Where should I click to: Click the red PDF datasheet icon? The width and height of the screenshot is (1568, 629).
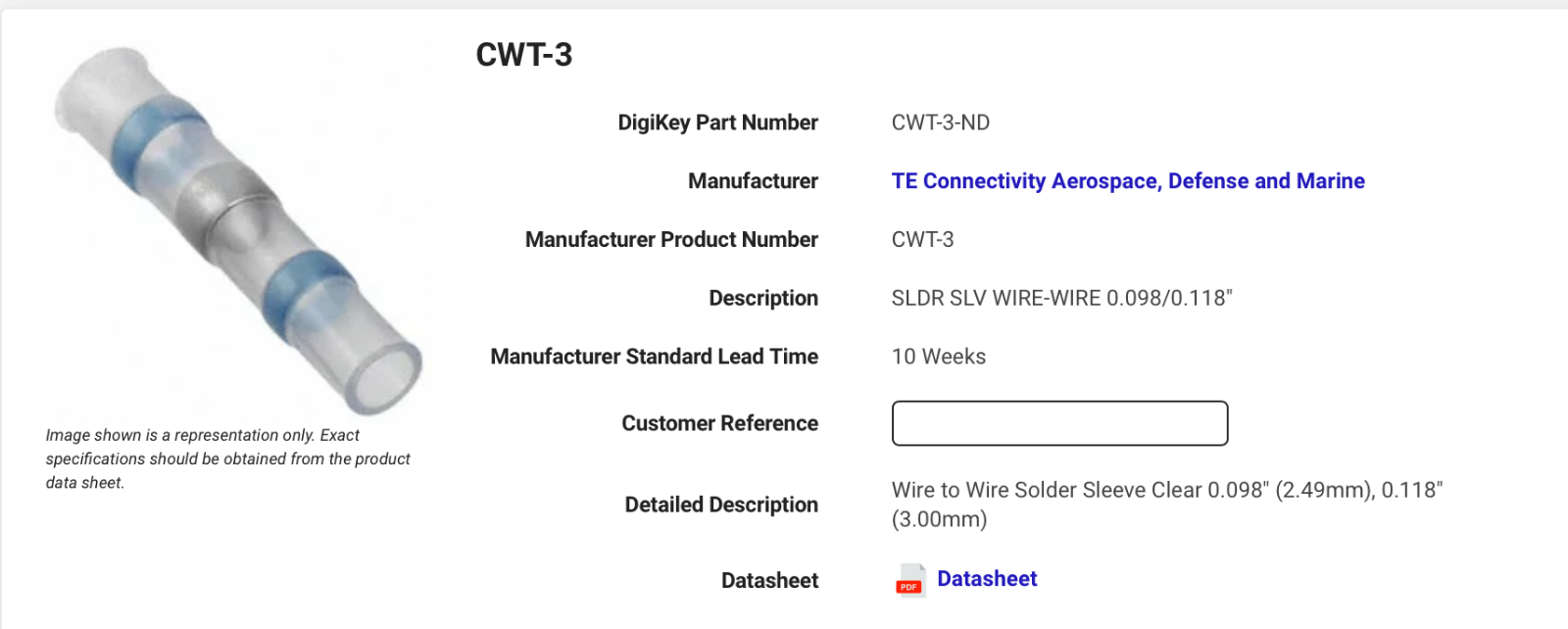909,580
